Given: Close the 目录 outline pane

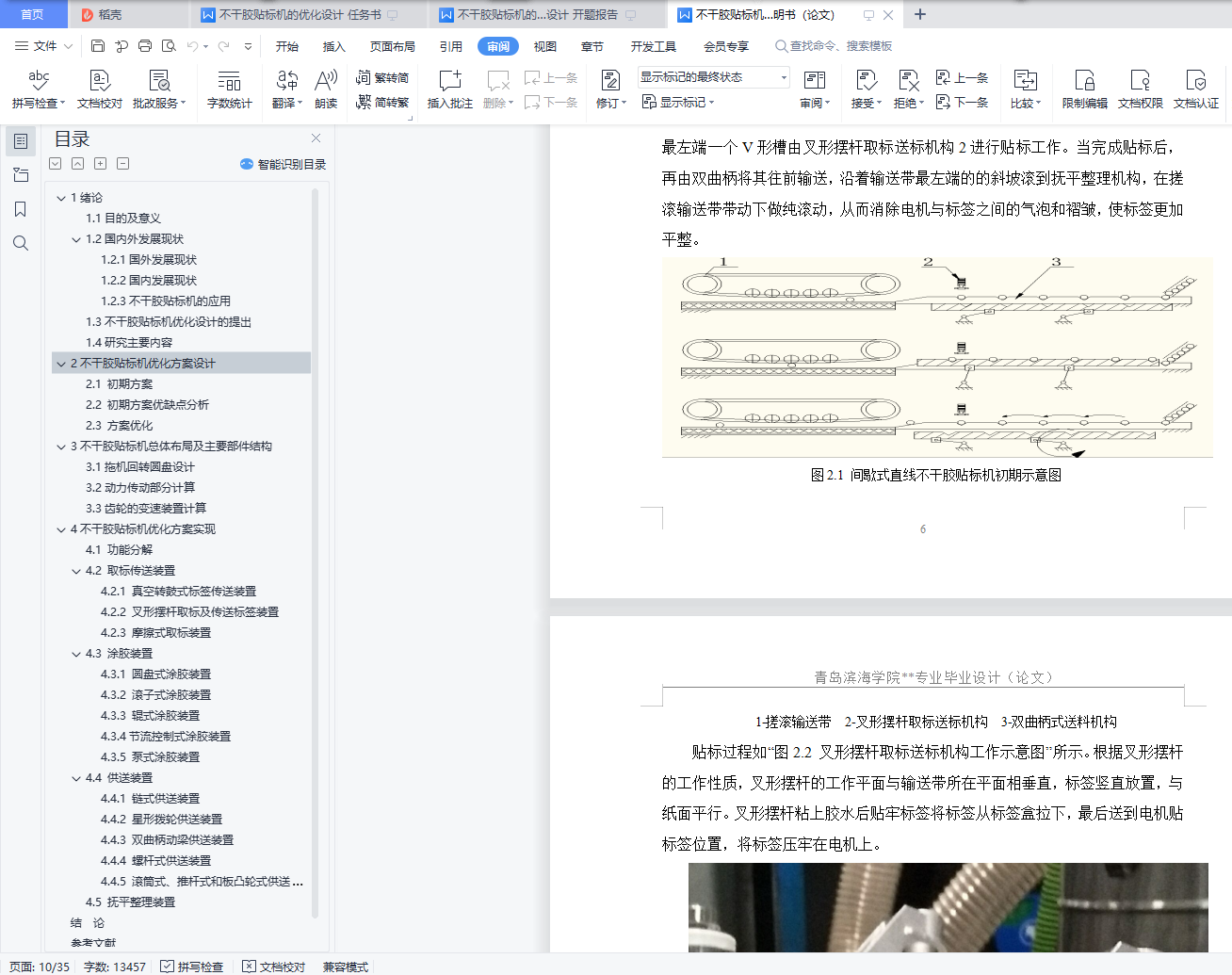Looking at the screenshot, I should click(316, 138).
